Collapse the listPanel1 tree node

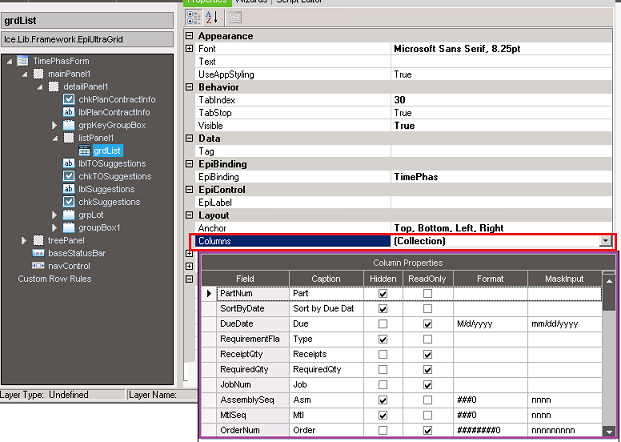(x=55, y=139)
